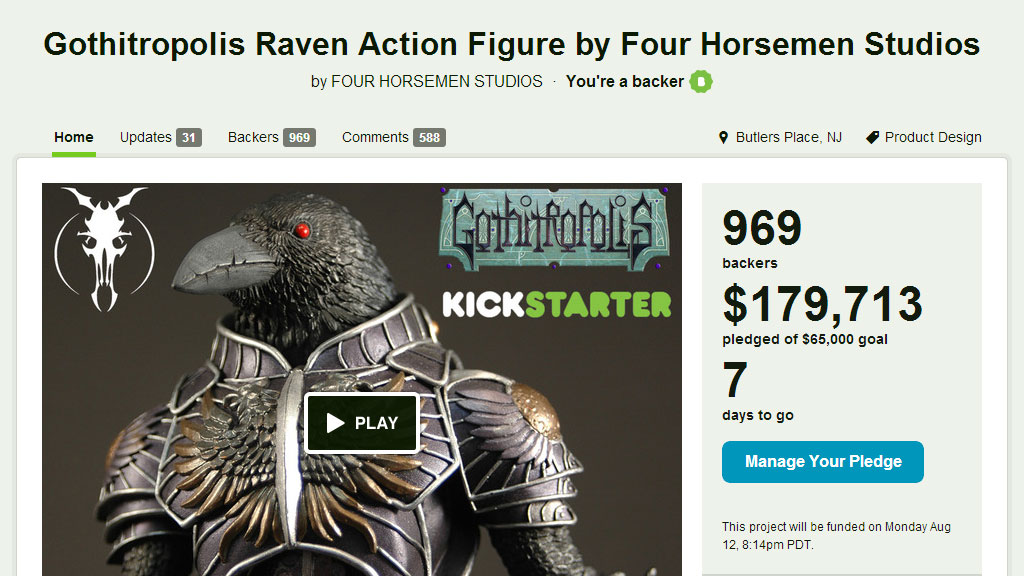This screenshot has height=576, width=1024.
Task: Click the white skull logo on video
Action: point(104,249)
